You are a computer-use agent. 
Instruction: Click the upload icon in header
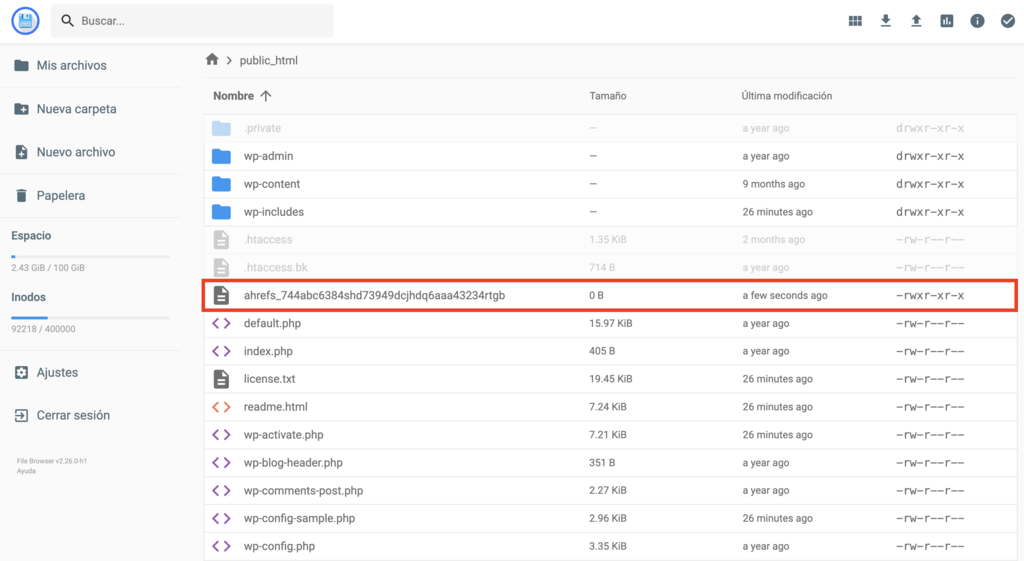916,21
